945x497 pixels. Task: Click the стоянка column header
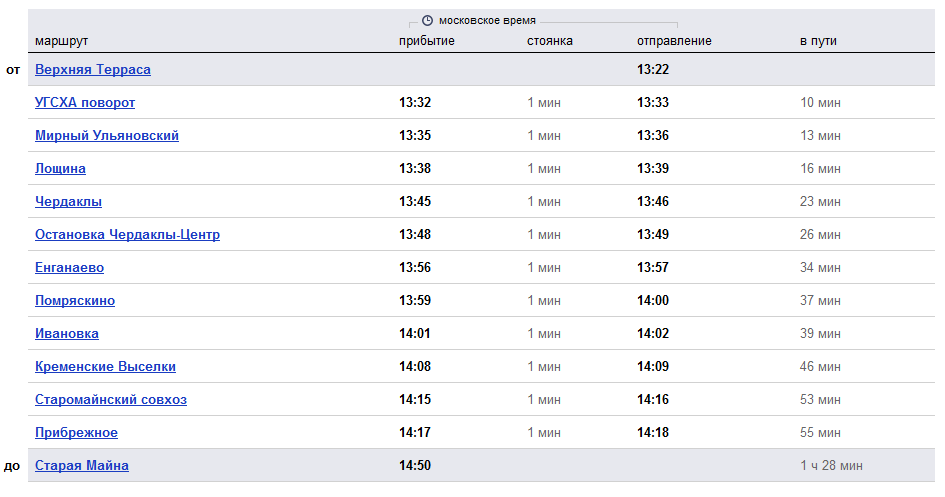[x=550, y=41]
